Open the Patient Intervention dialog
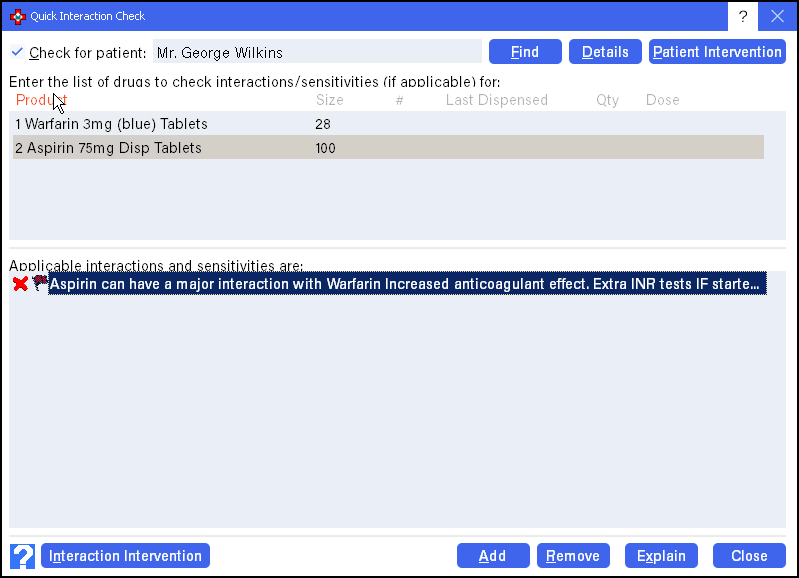 [716, 52]
